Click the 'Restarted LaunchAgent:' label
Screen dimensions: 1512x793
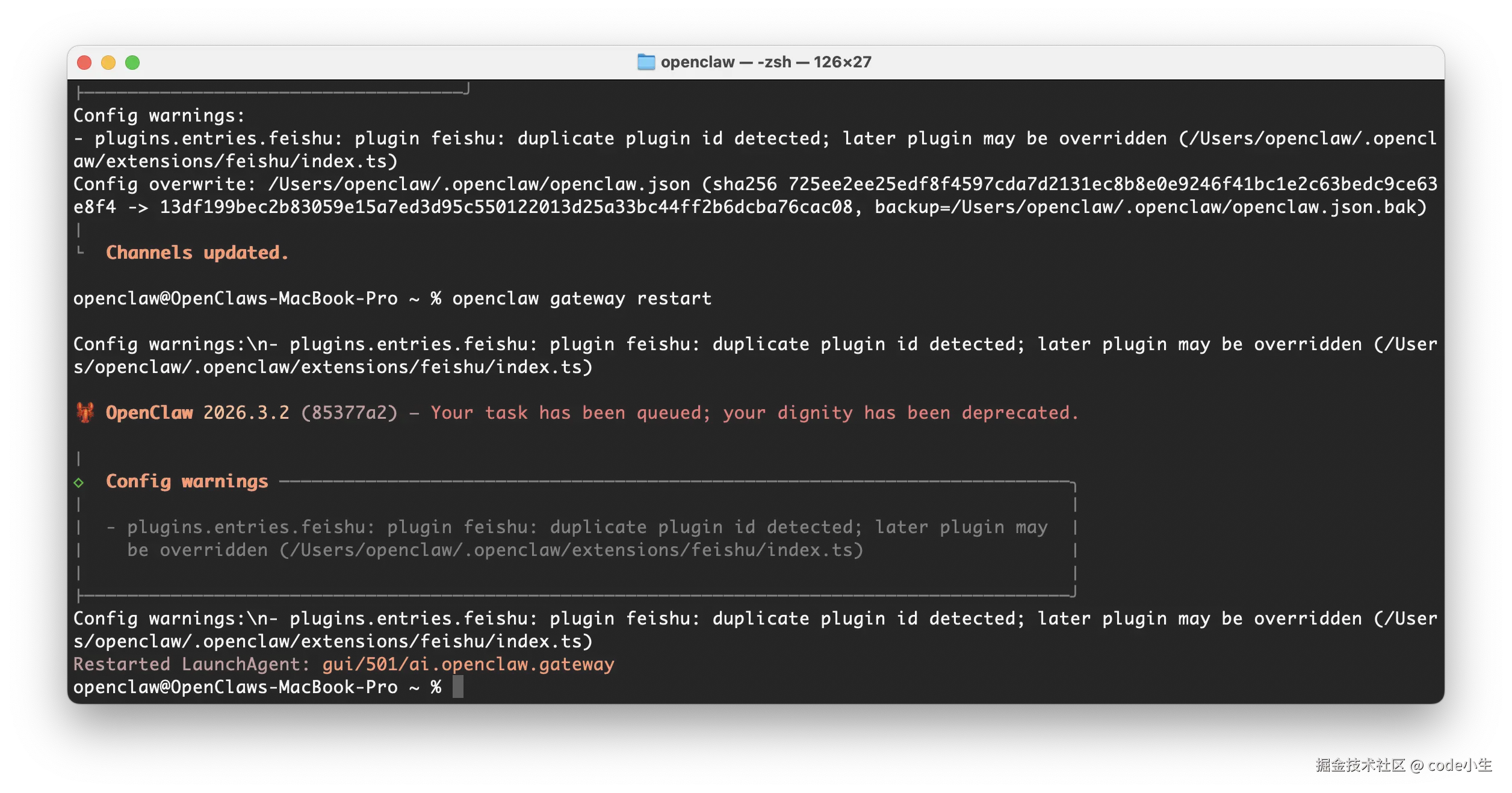(191, 664)
